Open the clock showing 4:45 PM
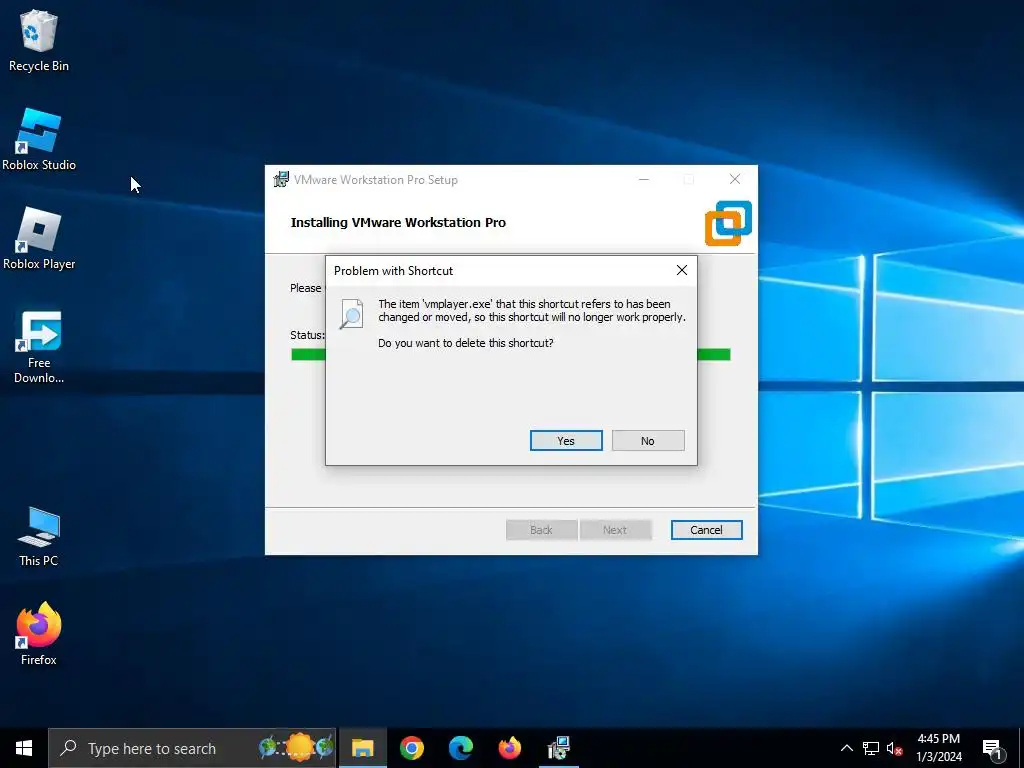 (x=938, y=748)
